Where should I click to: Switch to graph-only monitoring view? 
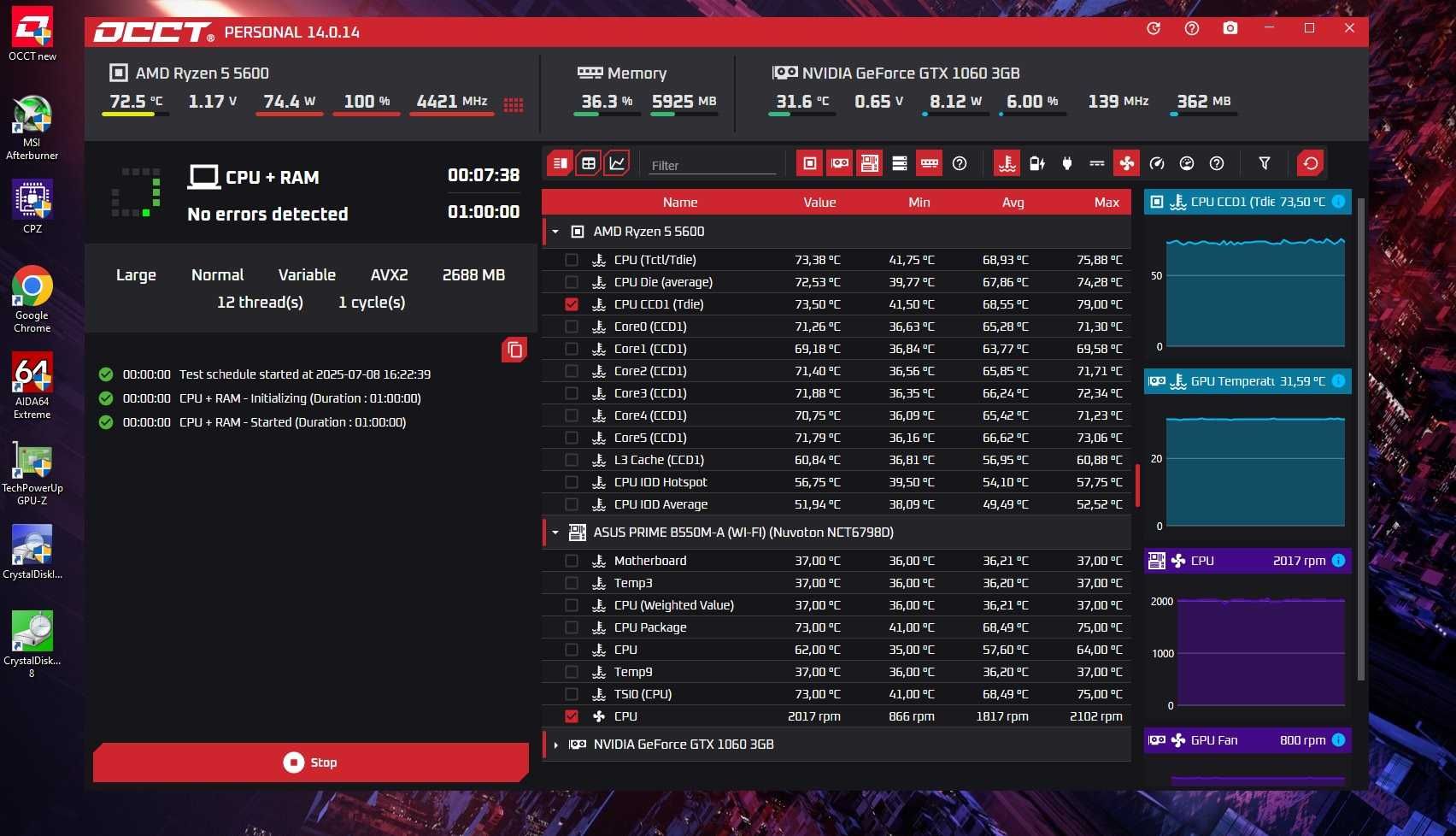[x=617, y=163]
